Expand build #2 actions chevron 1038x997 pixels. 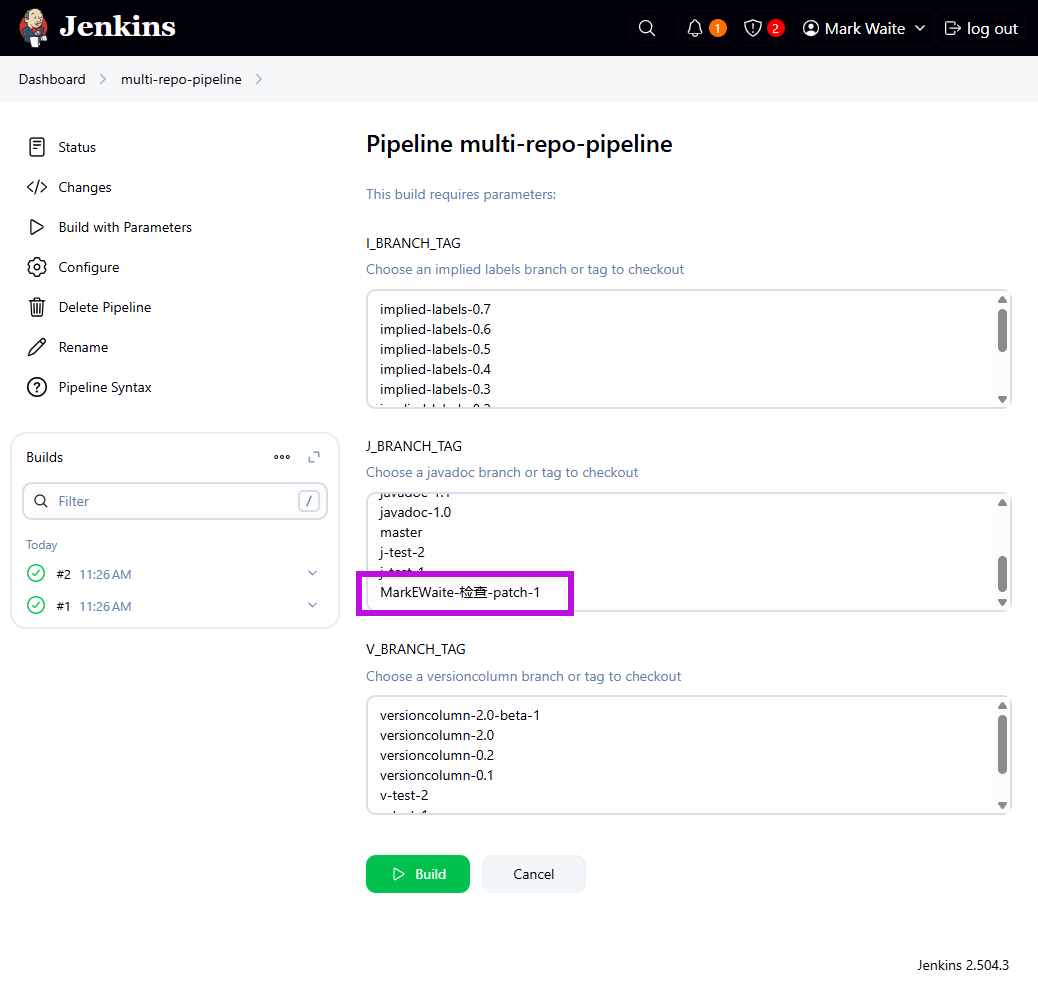(312, 573)
